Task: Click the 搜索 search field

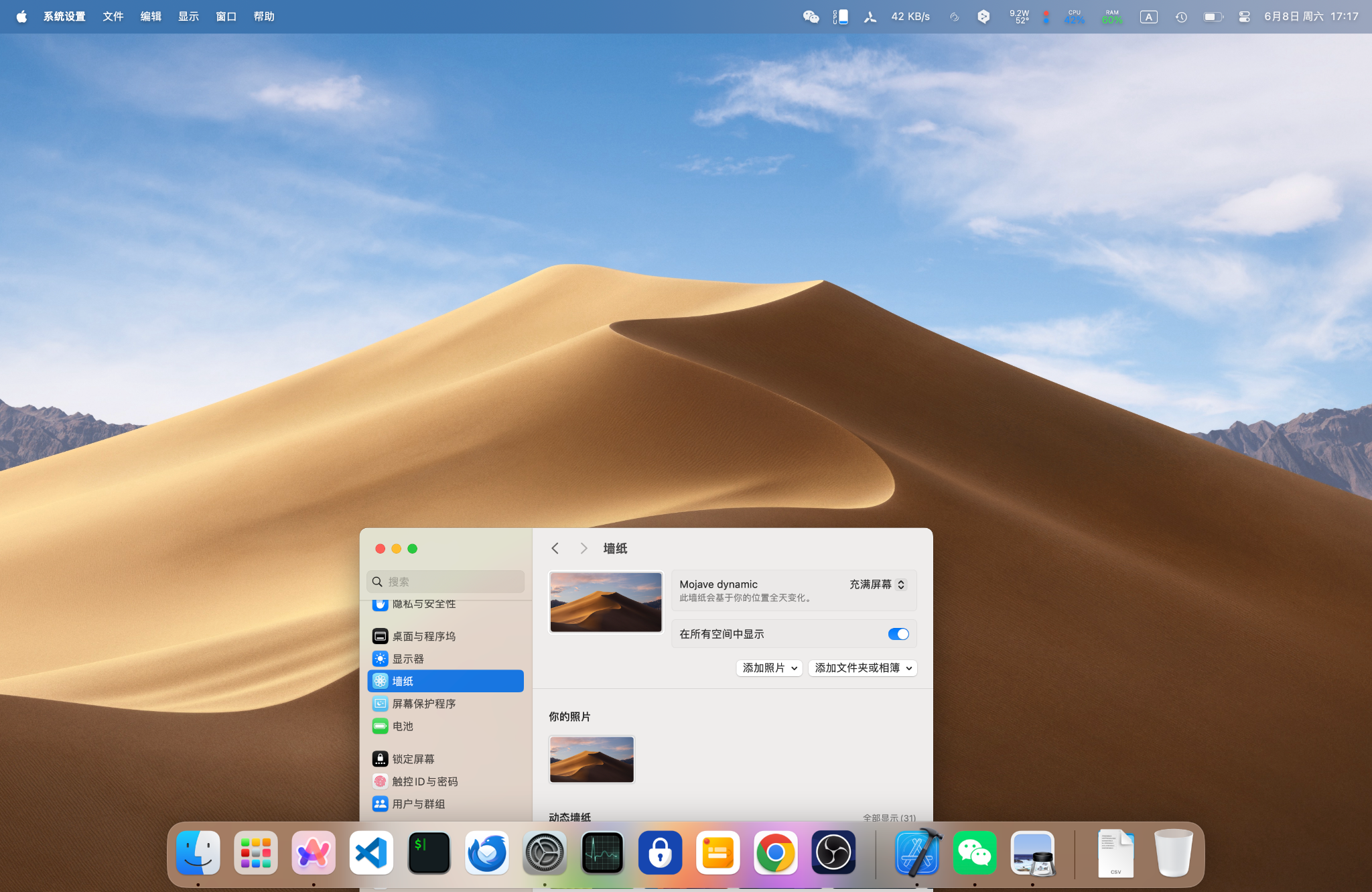Action: [446, 582]
